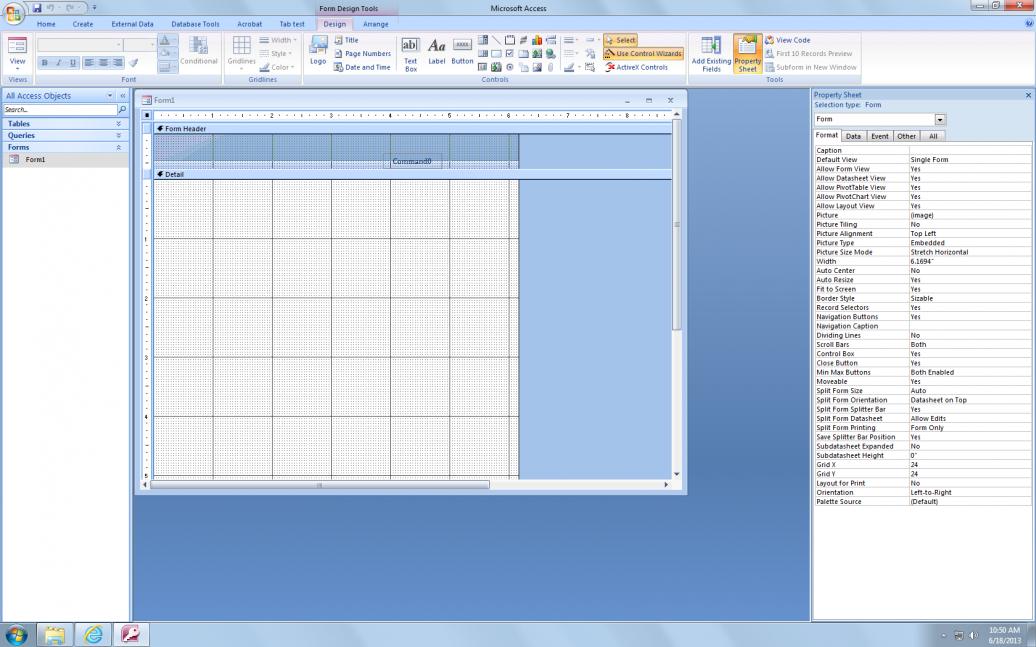
Task: Open the gridline Color dropdown
Action: (x=276, y=67)
